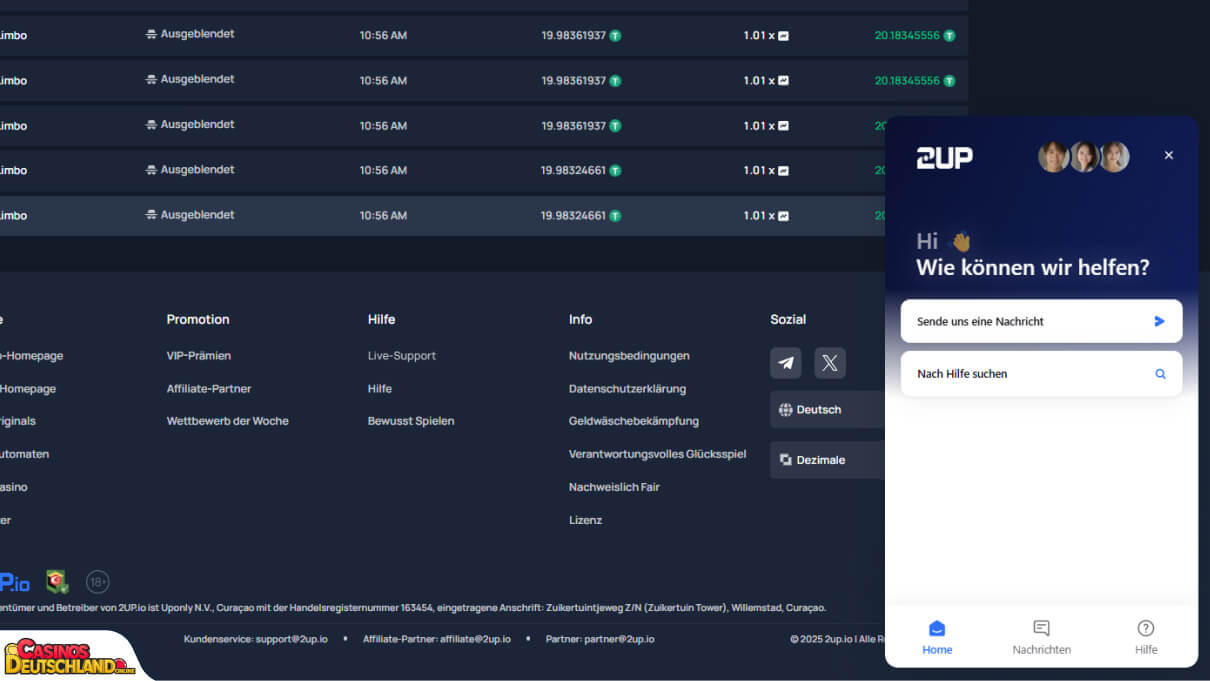
Task: Open the Nutzungsbedingungen link
Action: [629, 356]
